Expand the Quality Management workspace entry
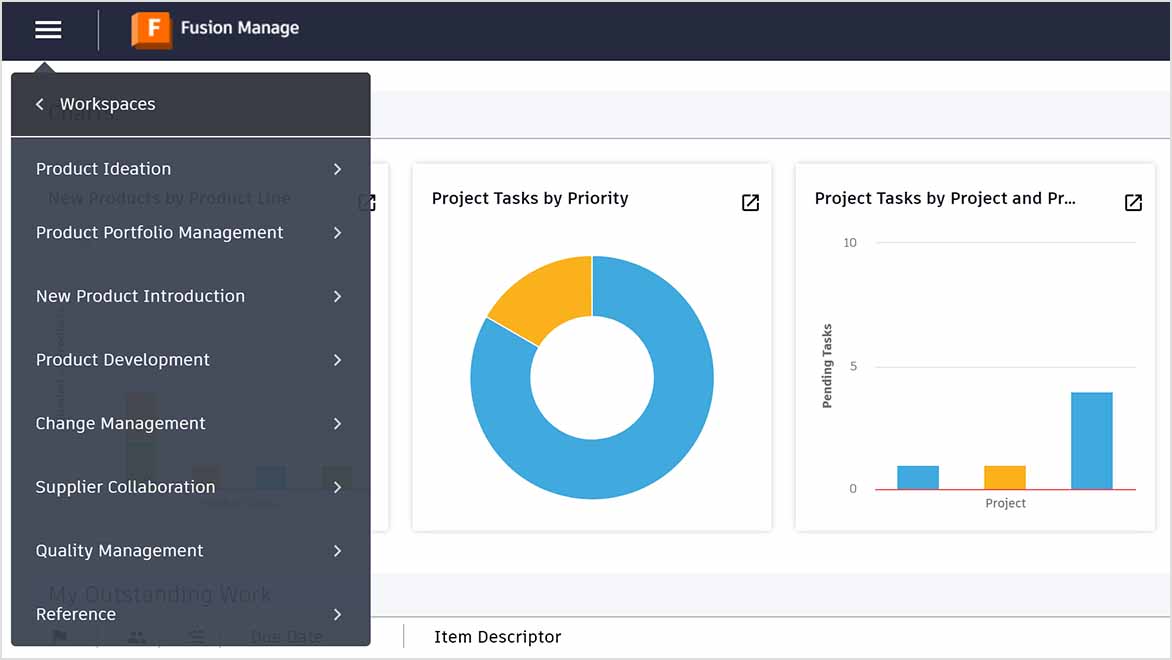 (x=337, y=551)
